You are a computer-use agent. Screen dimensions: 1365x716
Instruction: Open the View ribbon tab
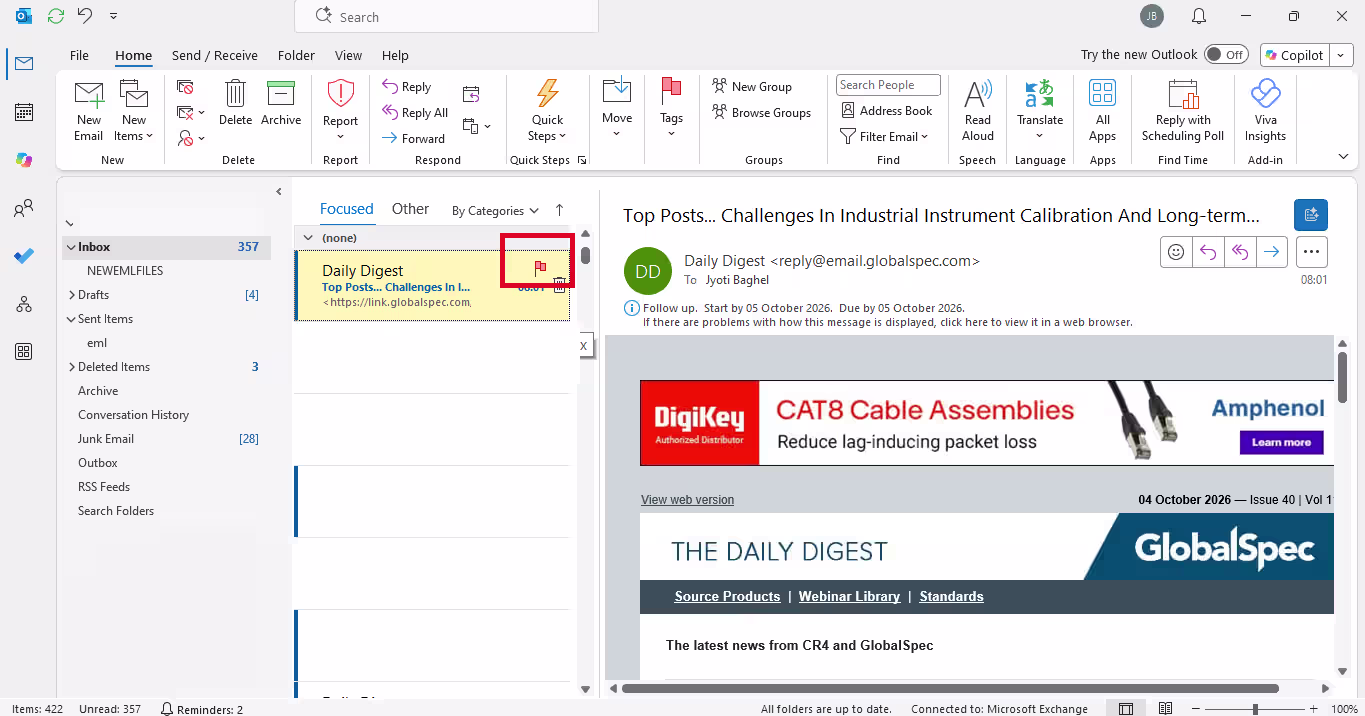pyautogui.click(x=348, y=56)
